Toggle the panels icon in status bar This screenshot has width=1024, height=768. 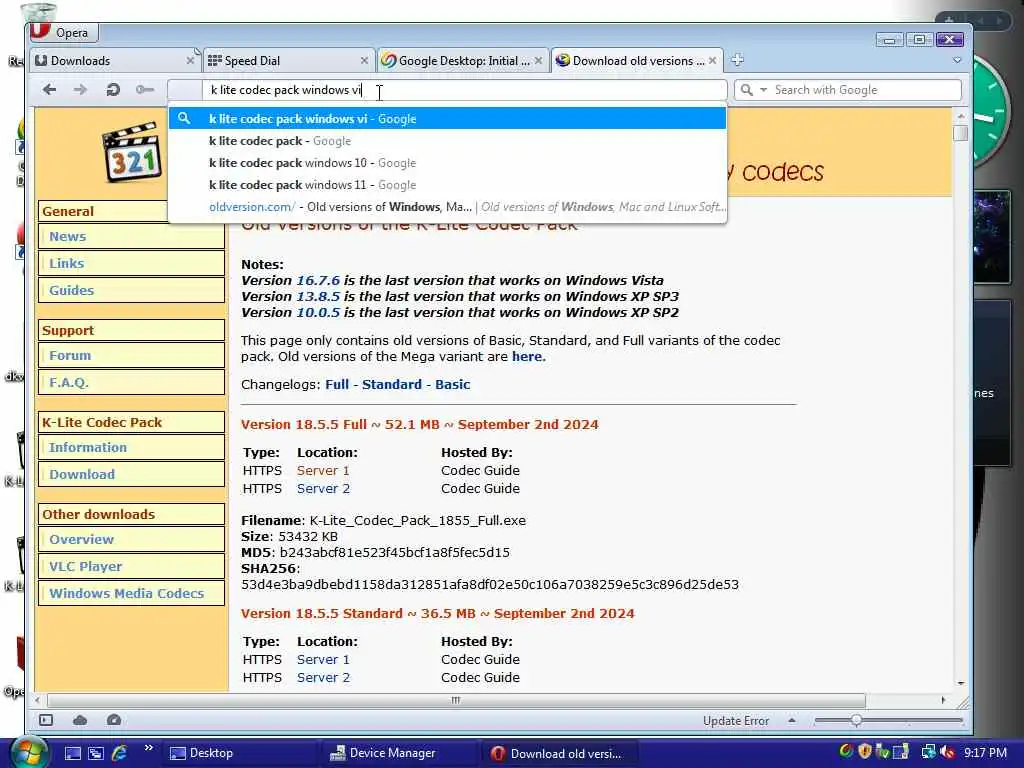point(46,720)
